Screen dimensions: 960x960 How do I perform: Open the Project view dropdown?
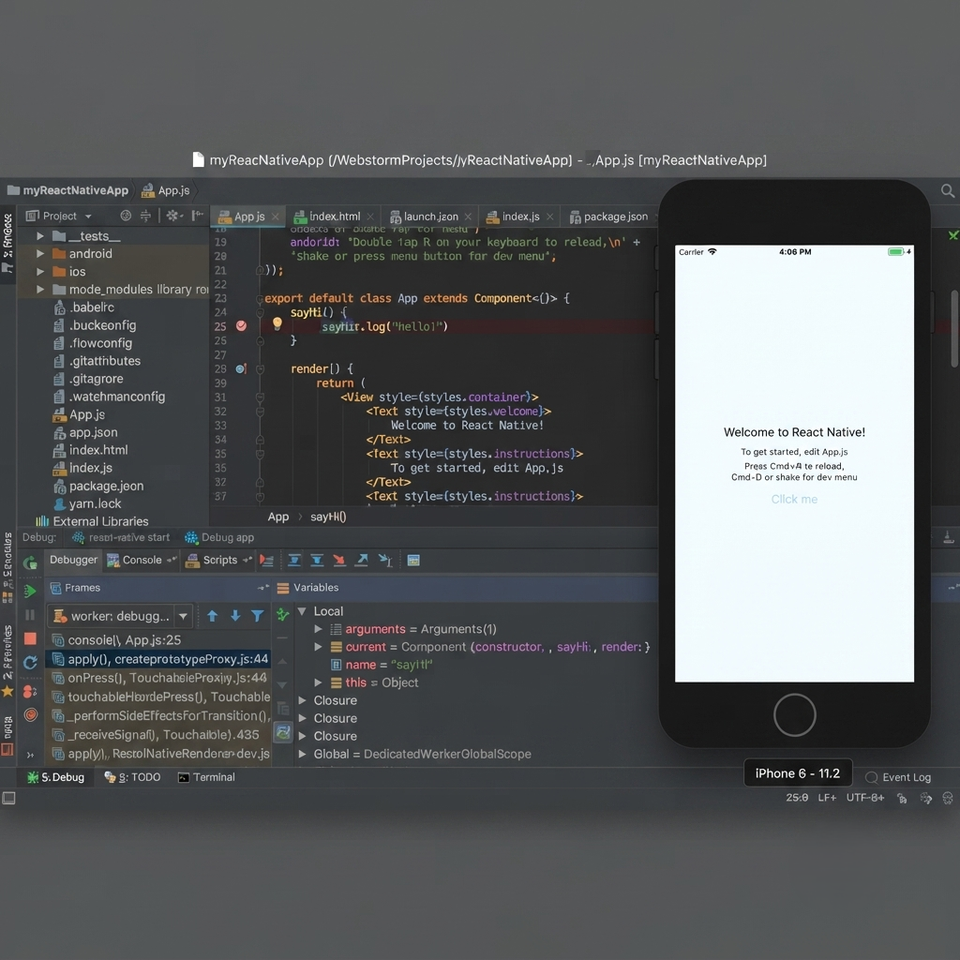click(59, 216)
